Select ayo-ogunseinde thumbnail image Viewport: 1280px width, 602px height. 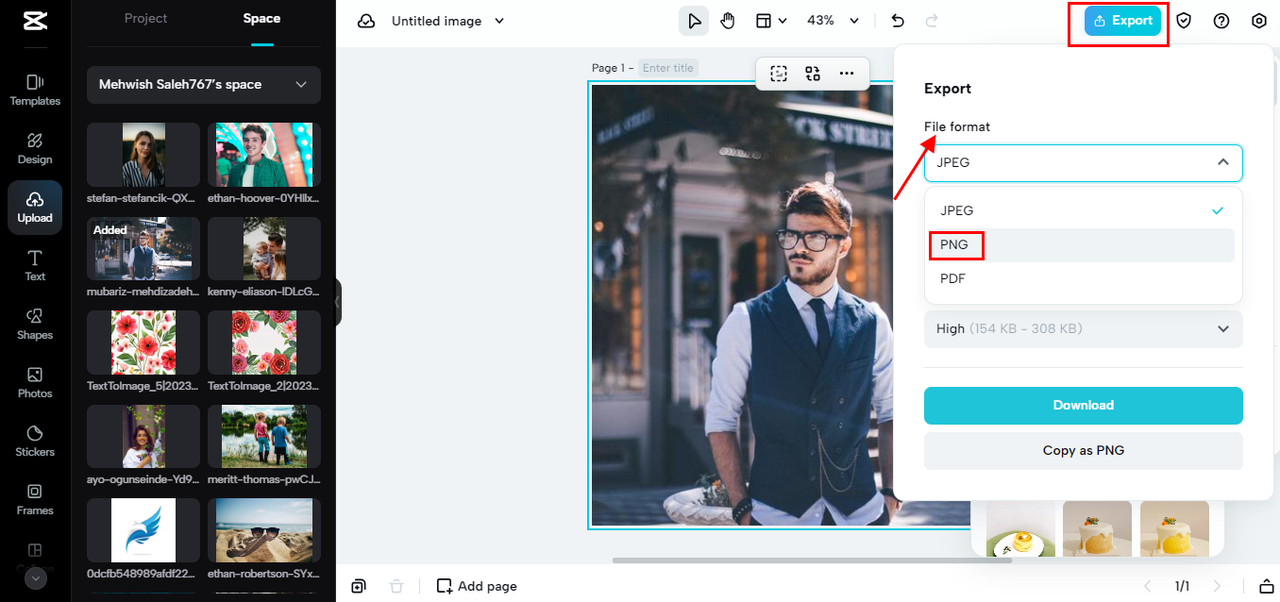click(143, 436)
